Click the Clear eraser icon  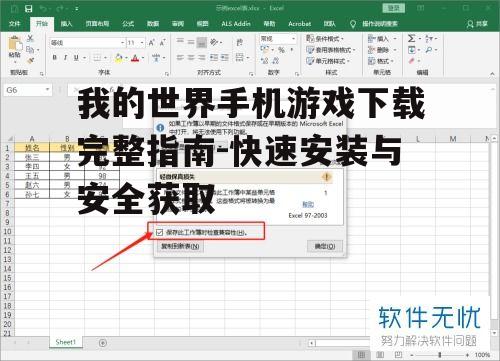coord(412,61)
